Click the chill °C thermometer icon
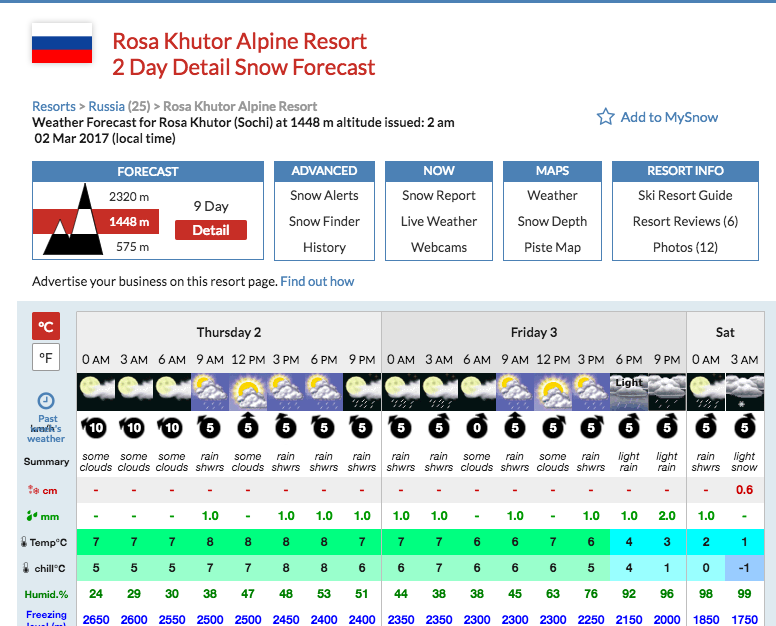776x626 pixels. 26,568
